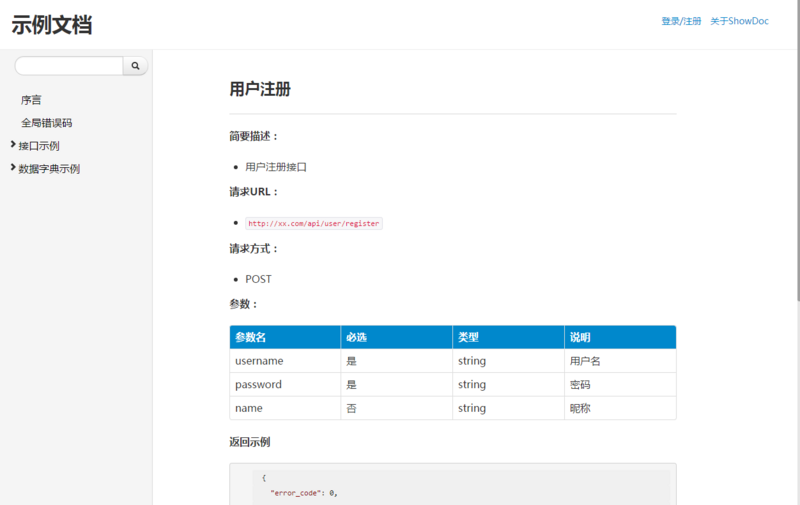Focus the sidebar search input field
The image size is (800, 505).
pos(69,66)
